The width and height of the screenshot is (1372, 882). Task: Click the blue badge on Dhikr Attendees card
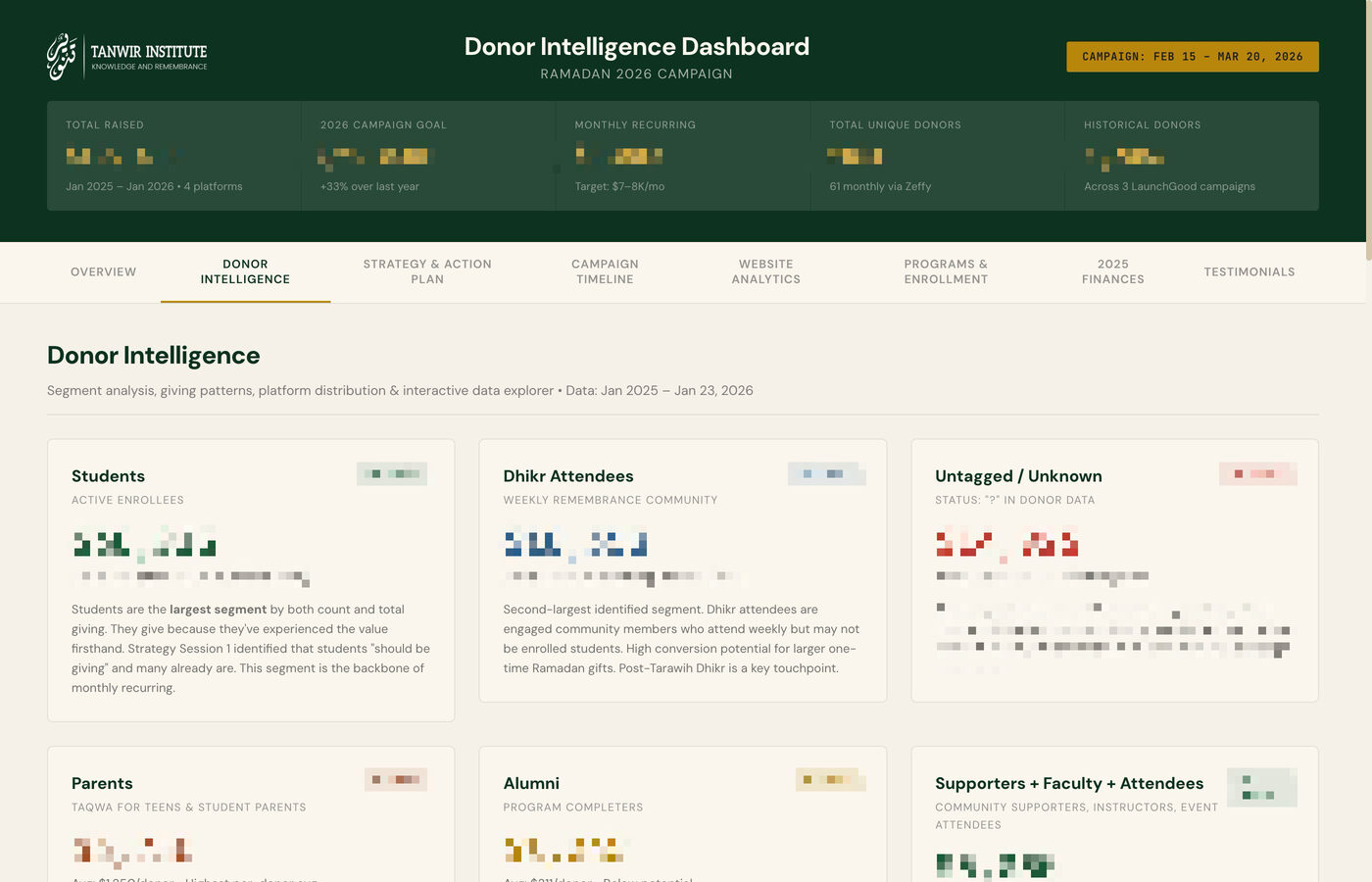827,473
